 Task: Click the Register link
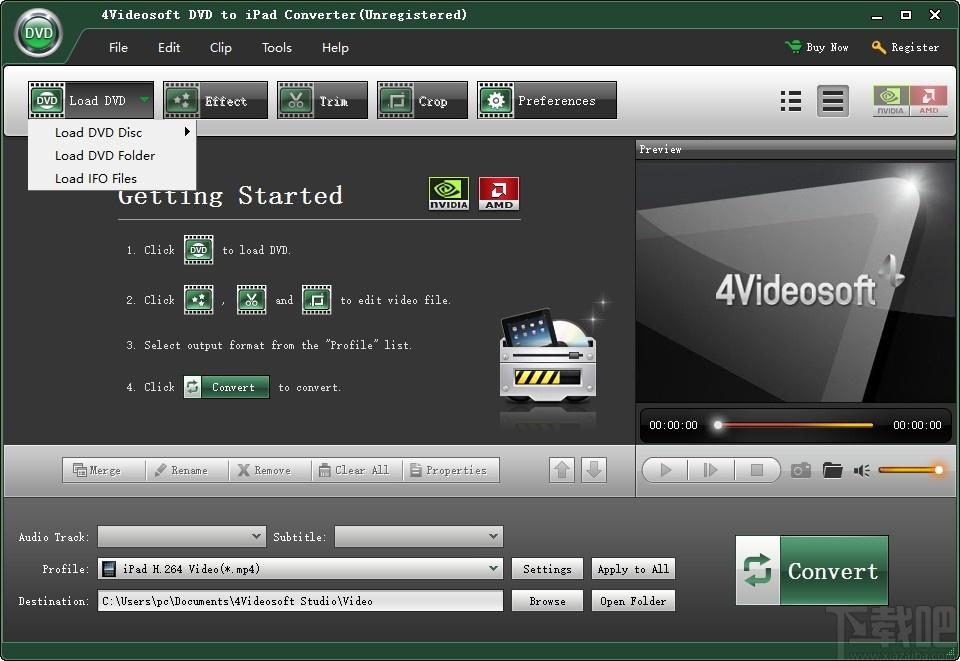coord(906,47)
